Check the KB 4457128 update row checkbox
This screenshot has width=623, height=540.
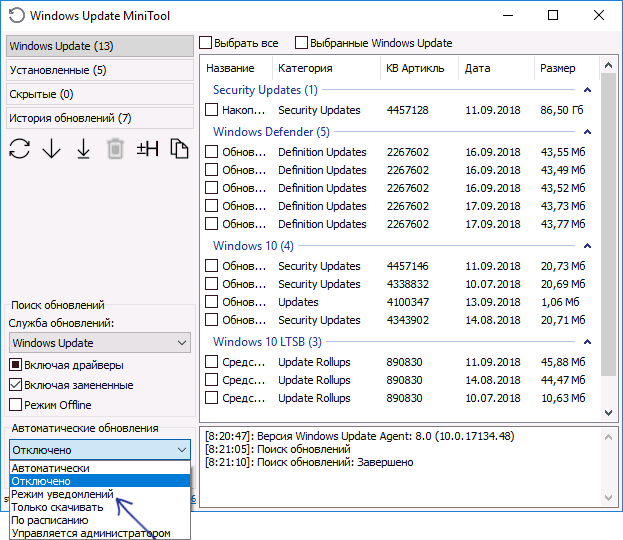pyautogui.click(x=211, y=110)
